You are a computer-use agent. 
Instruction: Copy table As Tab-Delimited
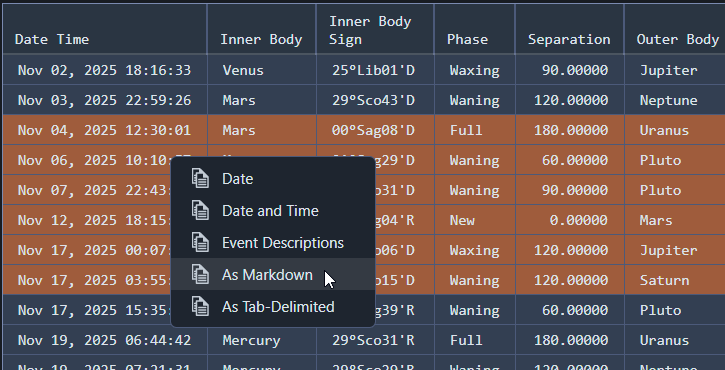click(x=273, y=306)
